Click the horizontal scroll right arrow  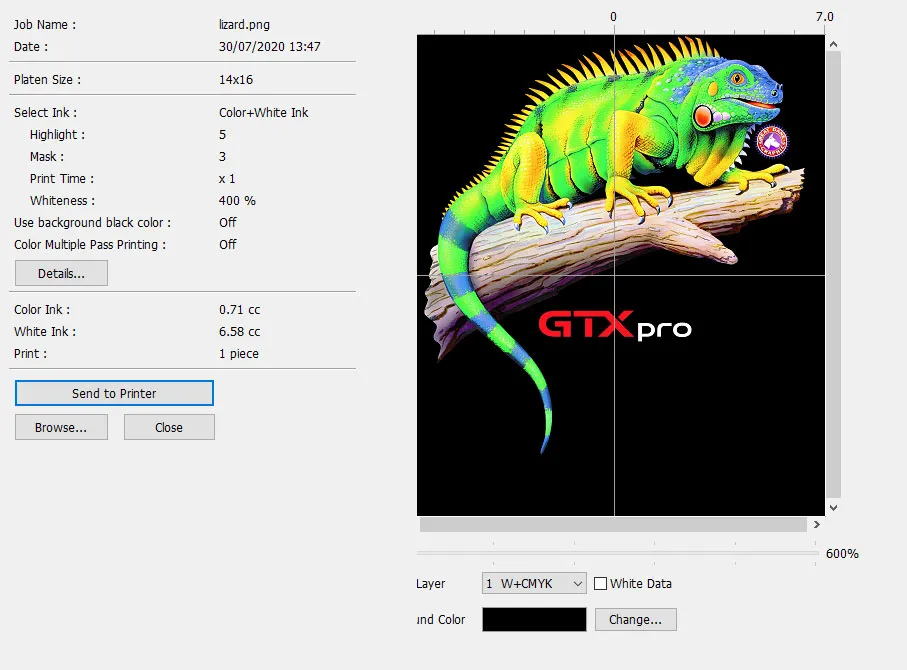click(x=817, y=524)
